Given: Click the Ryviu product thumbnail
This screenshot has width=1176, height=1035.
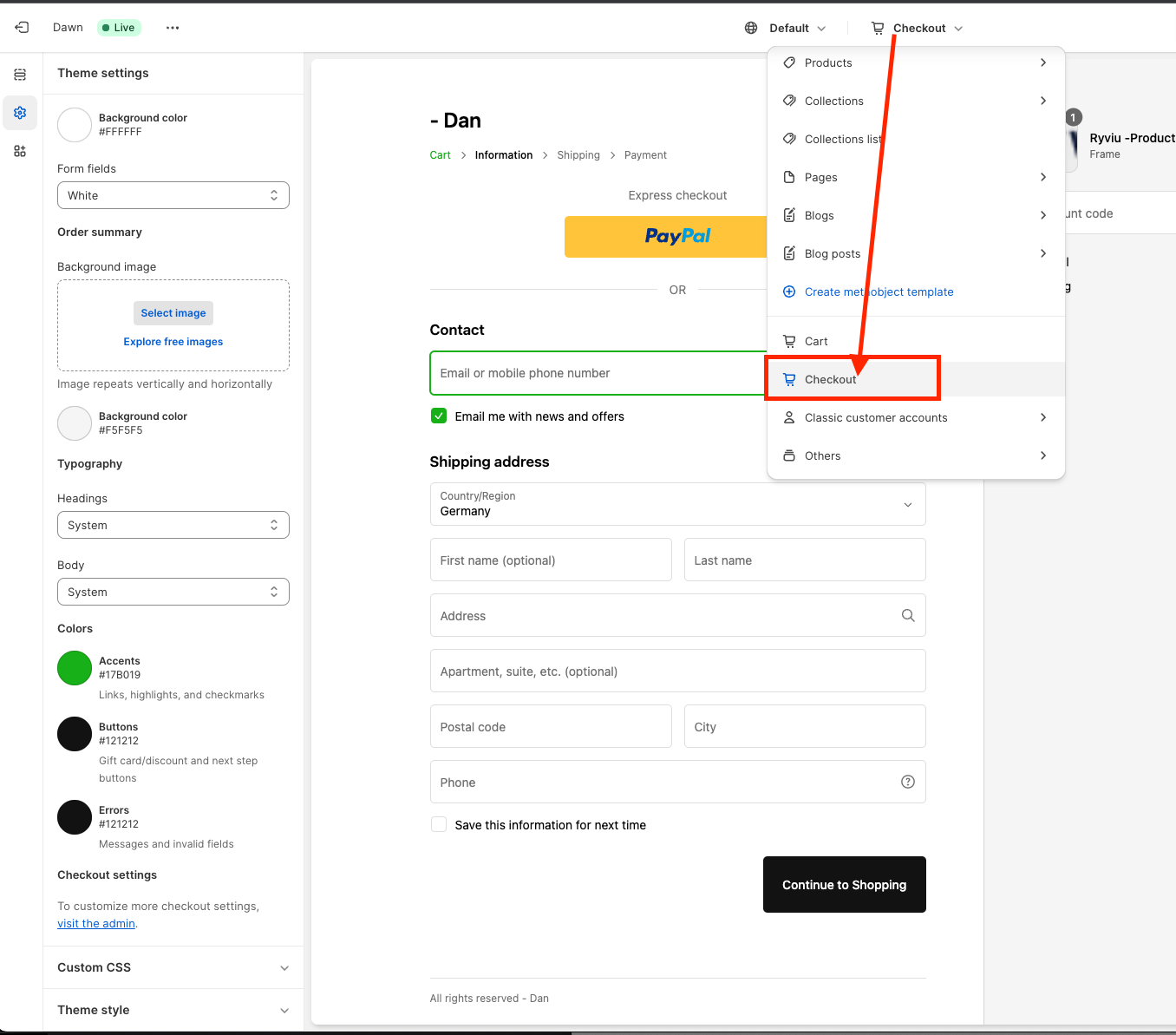Looking at the screenshot, I should 1073,144.
